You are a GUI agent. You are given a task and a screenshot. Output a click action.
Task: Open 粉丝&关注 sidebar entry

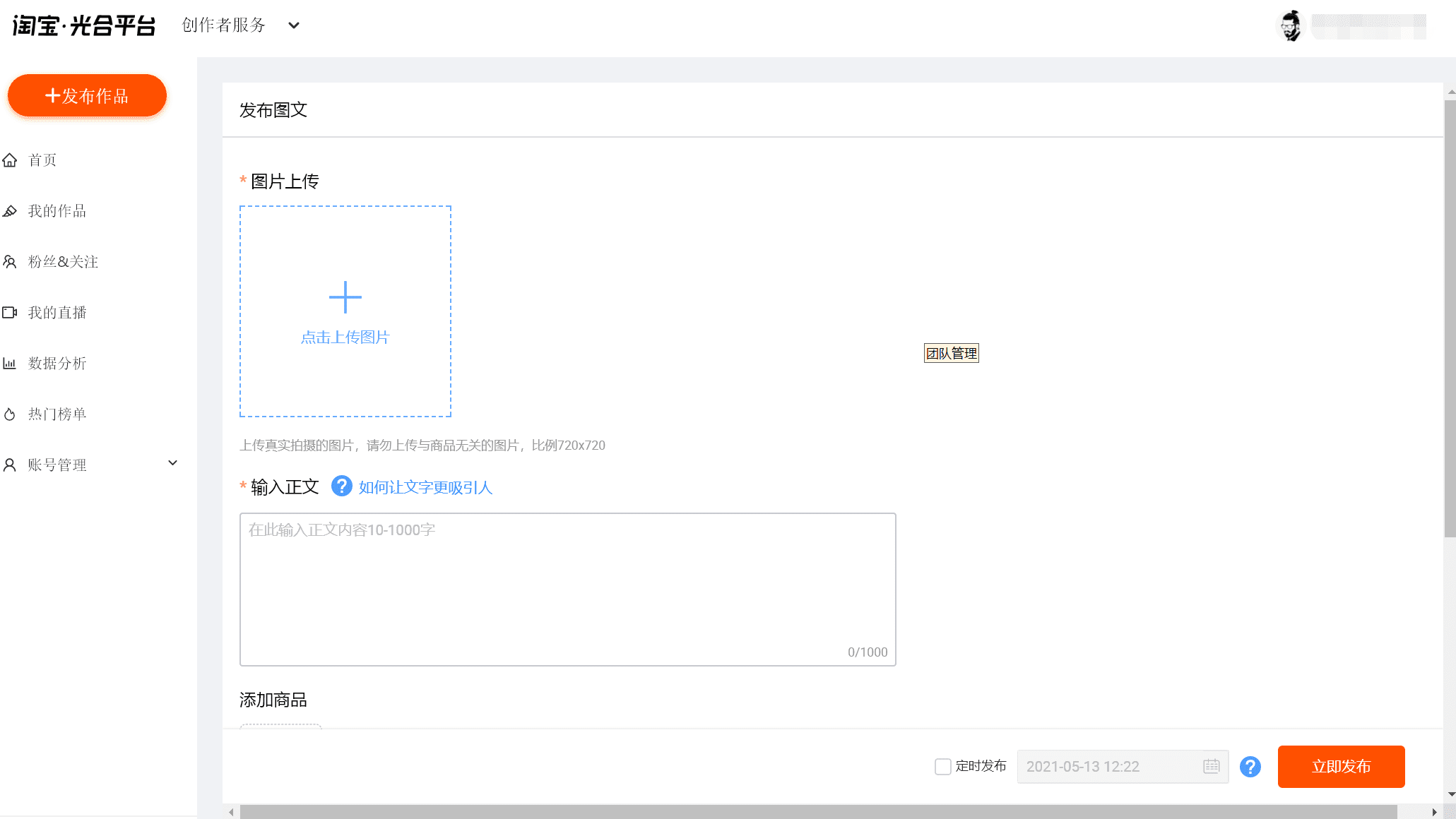63,262
